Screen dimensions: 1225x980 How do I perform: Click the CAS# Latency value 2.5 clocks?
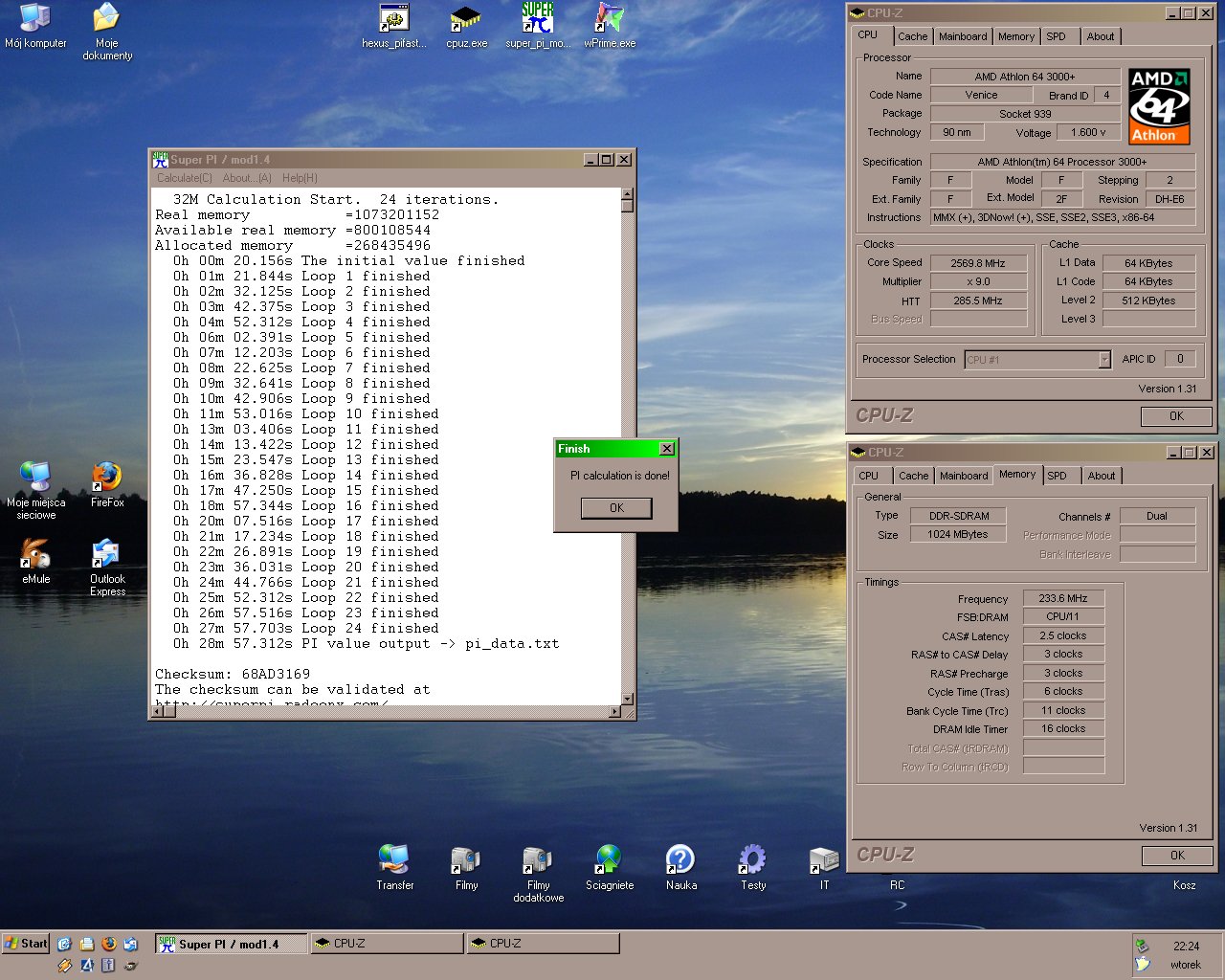point(1063,635)
